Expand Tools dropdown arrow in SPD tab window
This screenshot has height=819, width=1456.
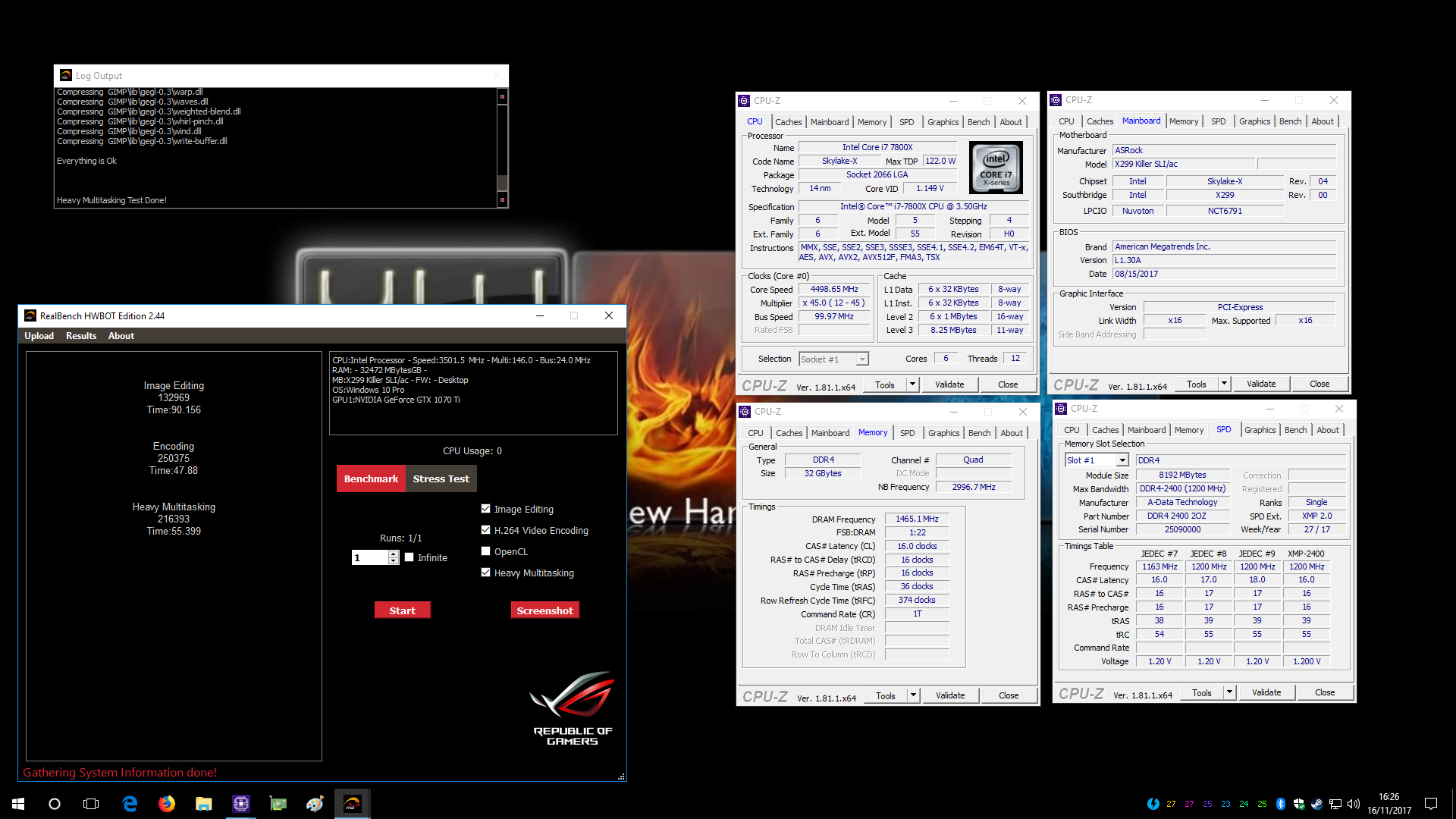[x=1230, y=692]
